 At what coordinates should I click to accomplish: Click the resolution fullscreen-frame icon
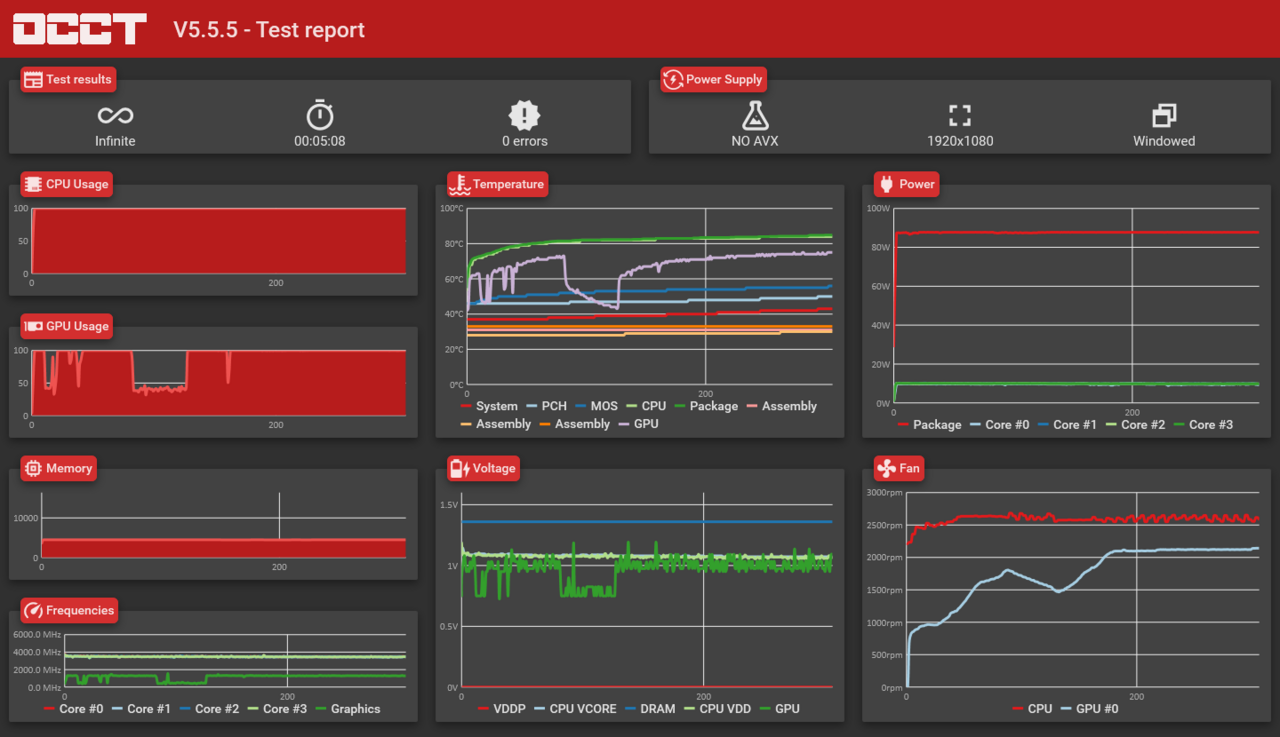[x=960, y=115]
